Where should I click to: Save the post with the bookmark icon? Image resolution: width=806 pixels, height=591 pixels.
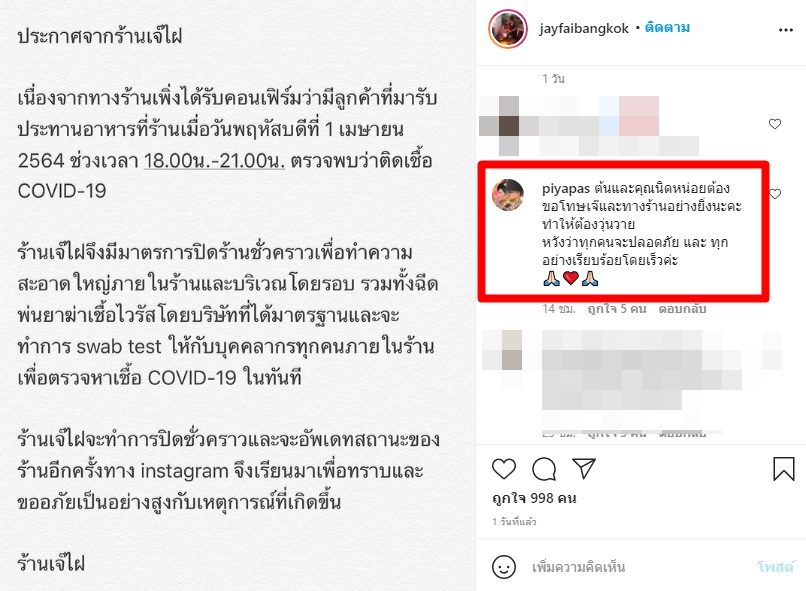click(x=783, y=469)
